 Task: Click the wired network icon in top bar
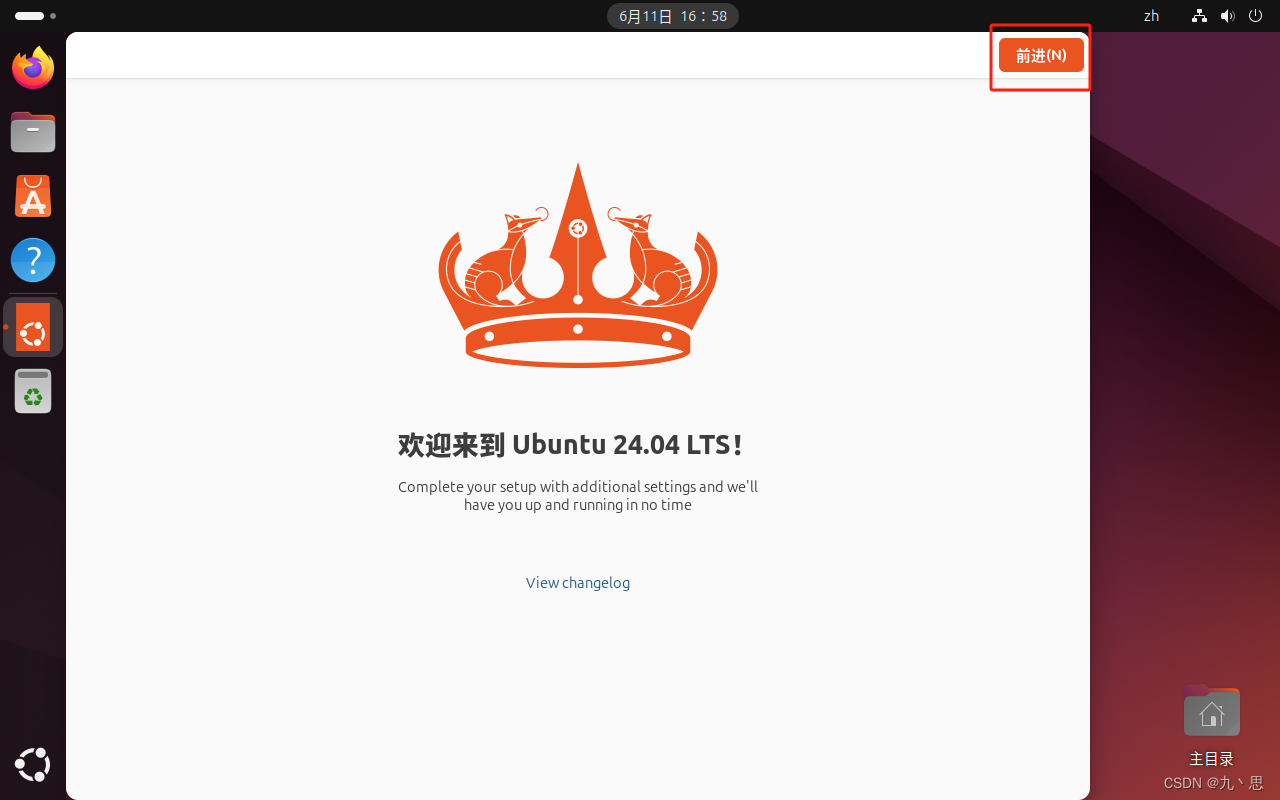tap(1198, 15)
